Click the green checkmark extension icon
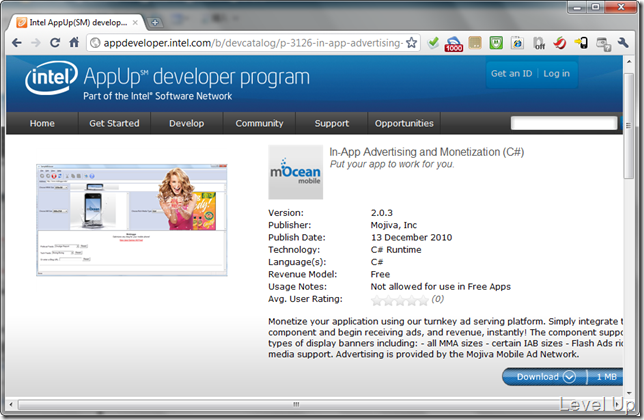644x420 pixels. click(433, 42)
